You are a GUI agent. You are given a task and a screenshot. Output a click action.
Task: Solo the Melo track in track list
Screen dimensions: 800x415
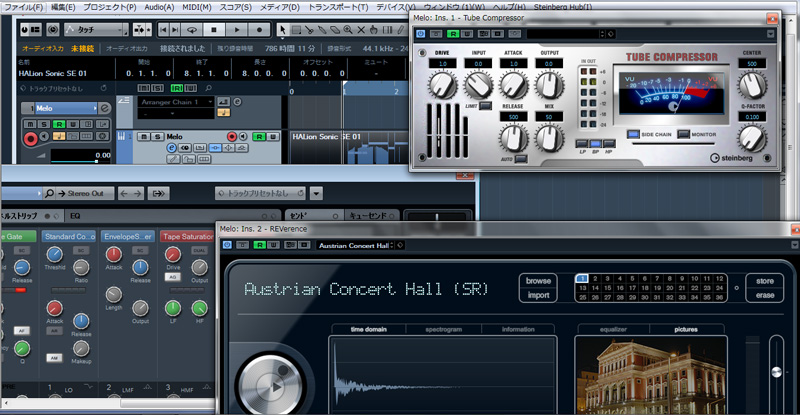point(157,136)
